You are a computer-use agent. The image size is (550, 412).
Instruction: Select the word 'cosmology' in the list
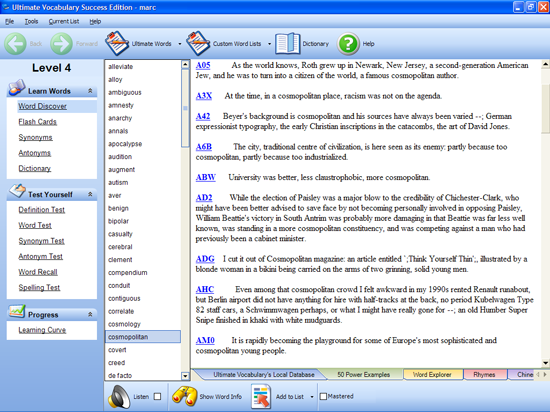click(124, 324)
